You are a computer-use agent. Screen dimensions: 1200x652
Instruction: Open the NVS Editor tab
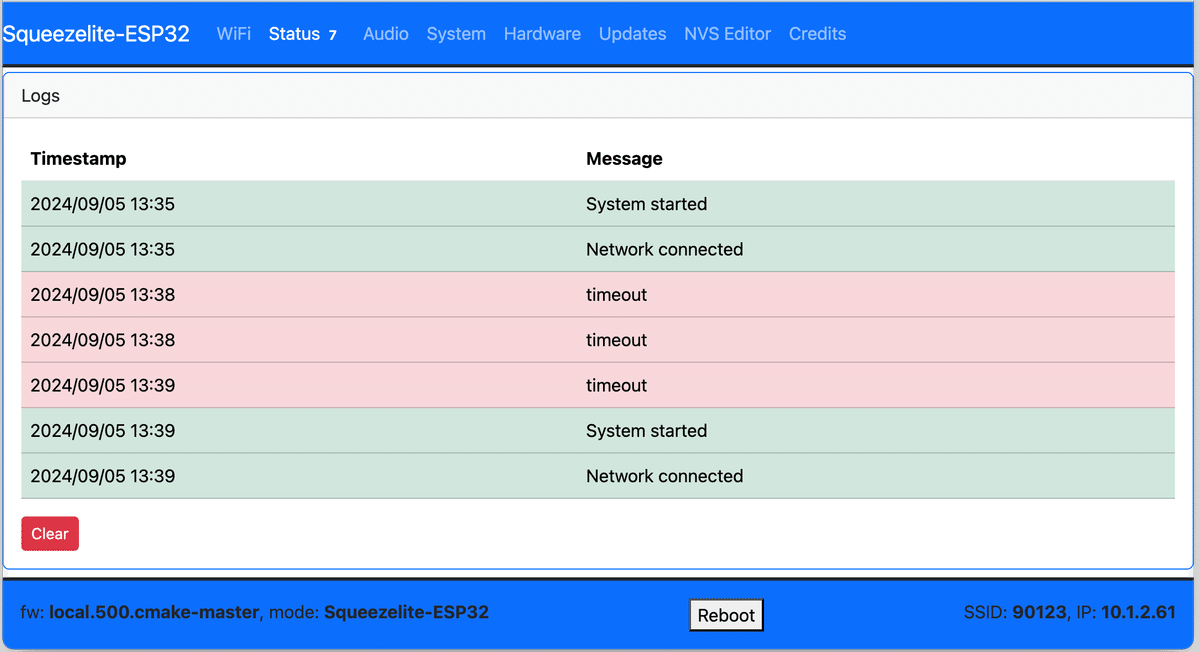727,34
